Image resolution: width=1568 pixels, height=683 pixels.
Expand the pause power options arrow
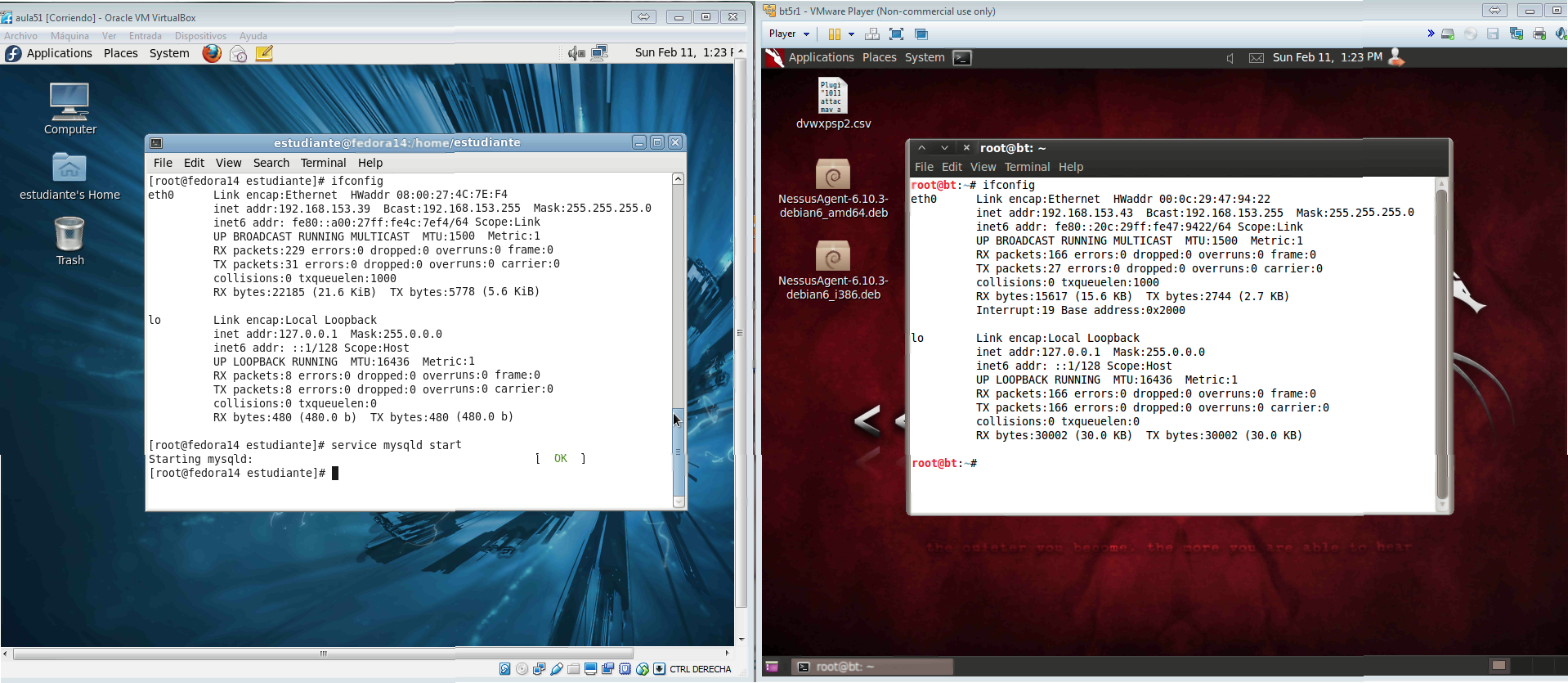pos(851,34)
